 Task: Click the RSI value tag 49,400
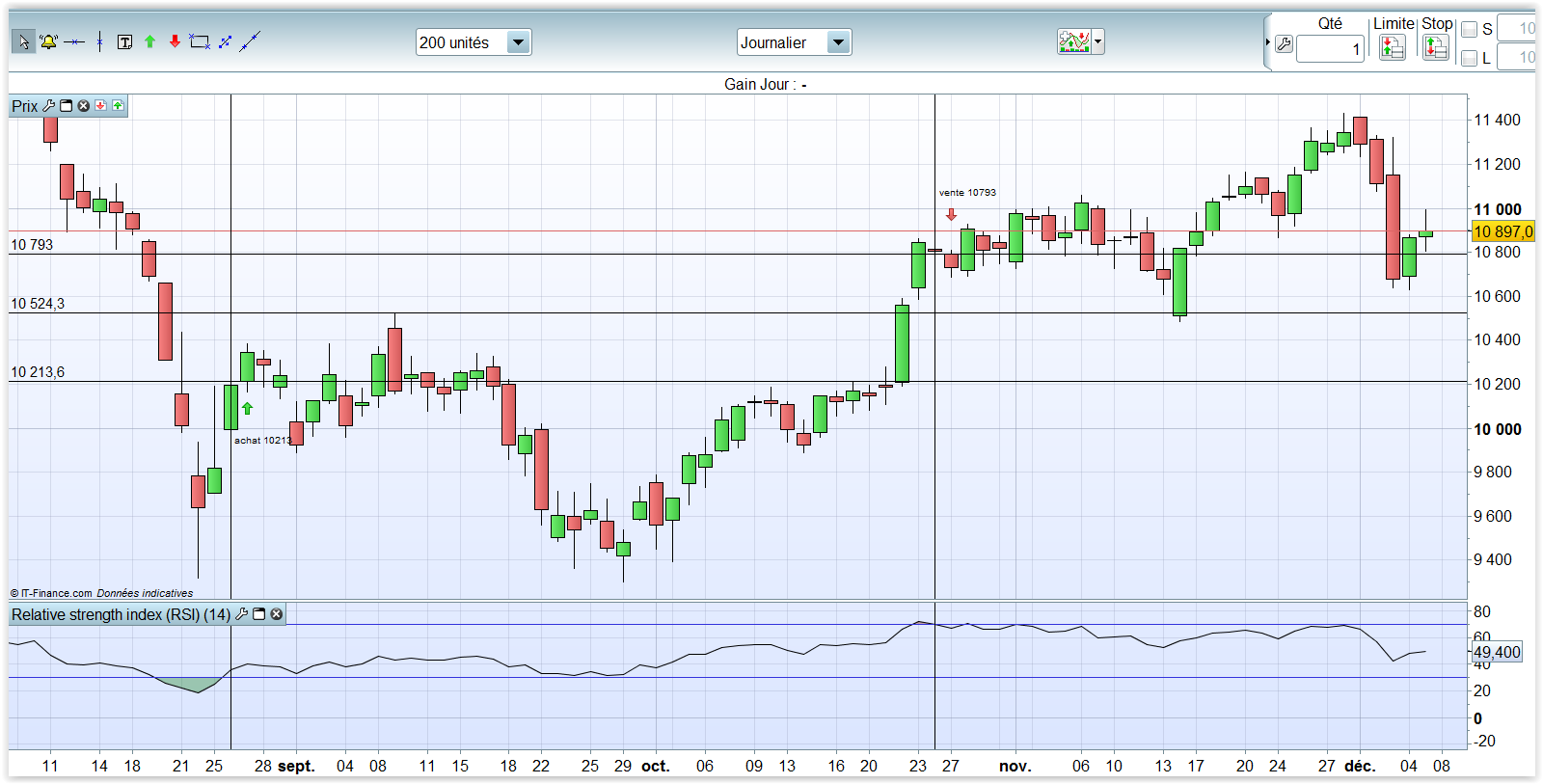click(1497, 652)
